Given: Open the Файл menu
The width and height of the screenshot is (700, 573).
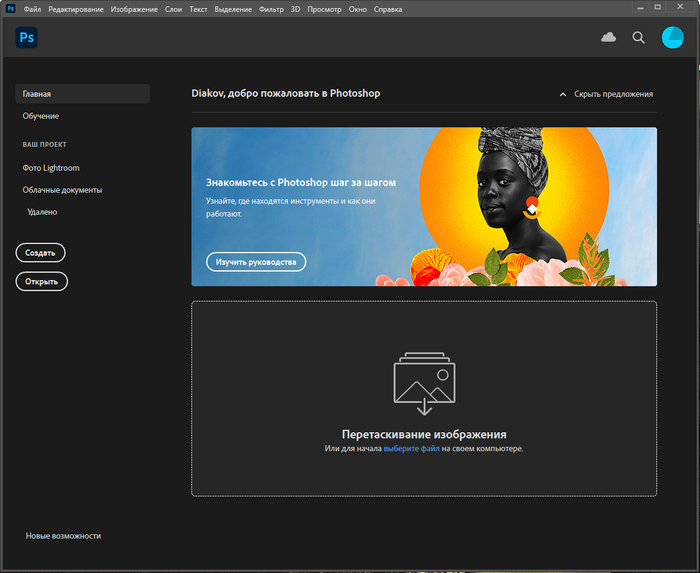Looking at the screenshot, I should tap(32, 9).
